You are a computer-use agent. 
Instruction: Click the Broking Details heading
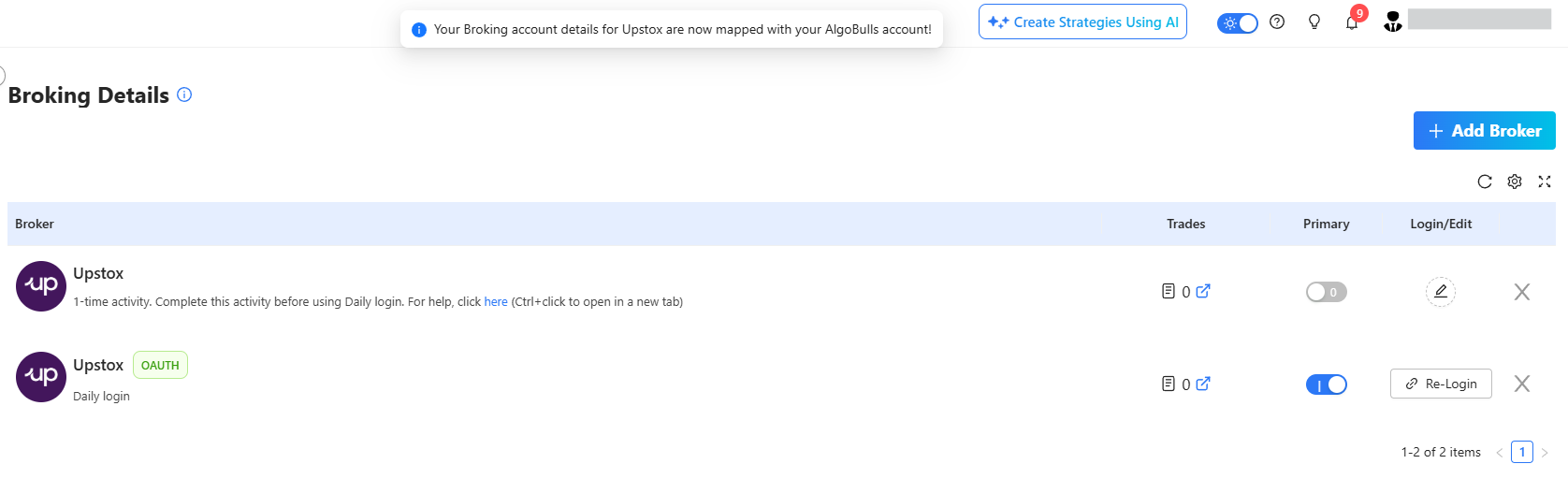89,95
